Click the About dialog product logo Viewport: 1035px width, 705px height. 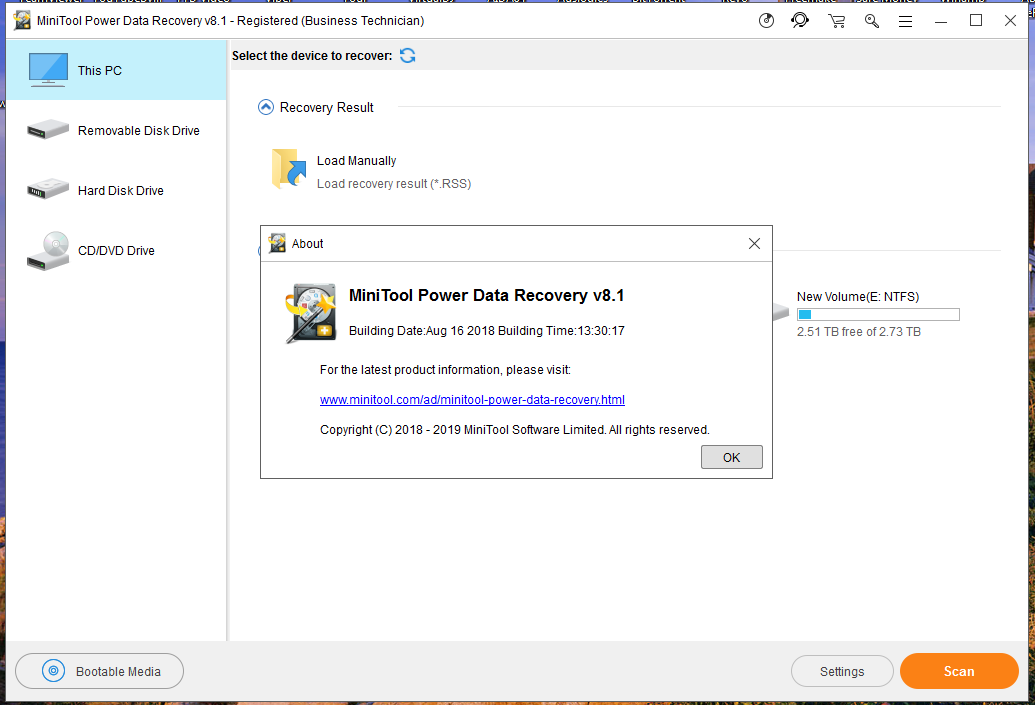pos(311,314)
